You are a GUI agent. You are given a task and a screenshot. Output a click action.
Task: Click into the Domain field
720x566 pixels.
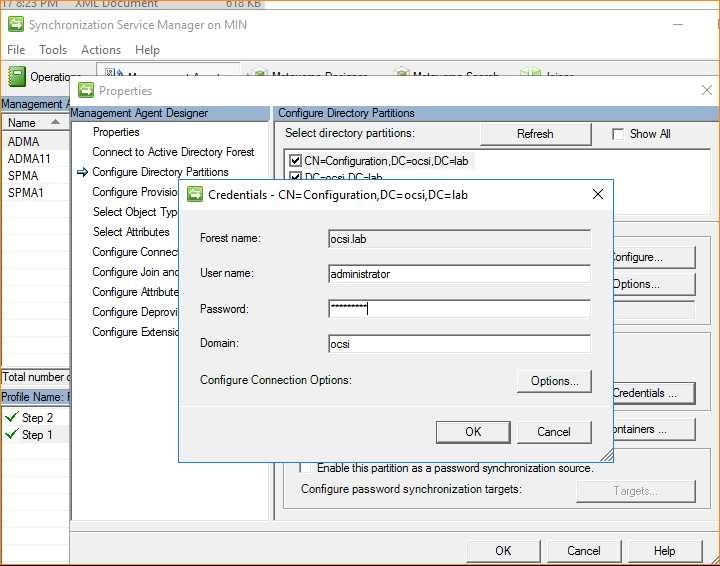[x=459, y=344]
